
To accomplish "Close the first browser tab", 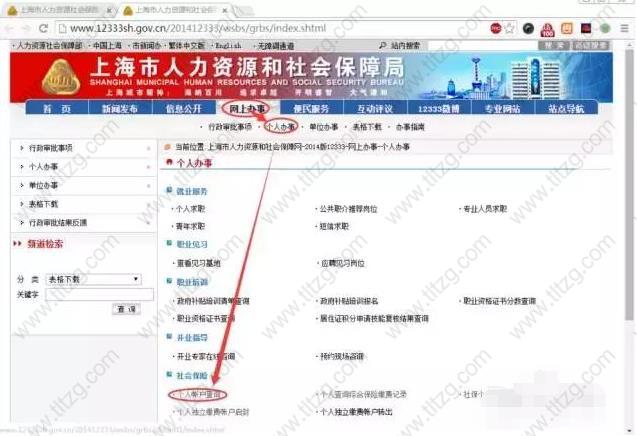I will click(109, 10).
